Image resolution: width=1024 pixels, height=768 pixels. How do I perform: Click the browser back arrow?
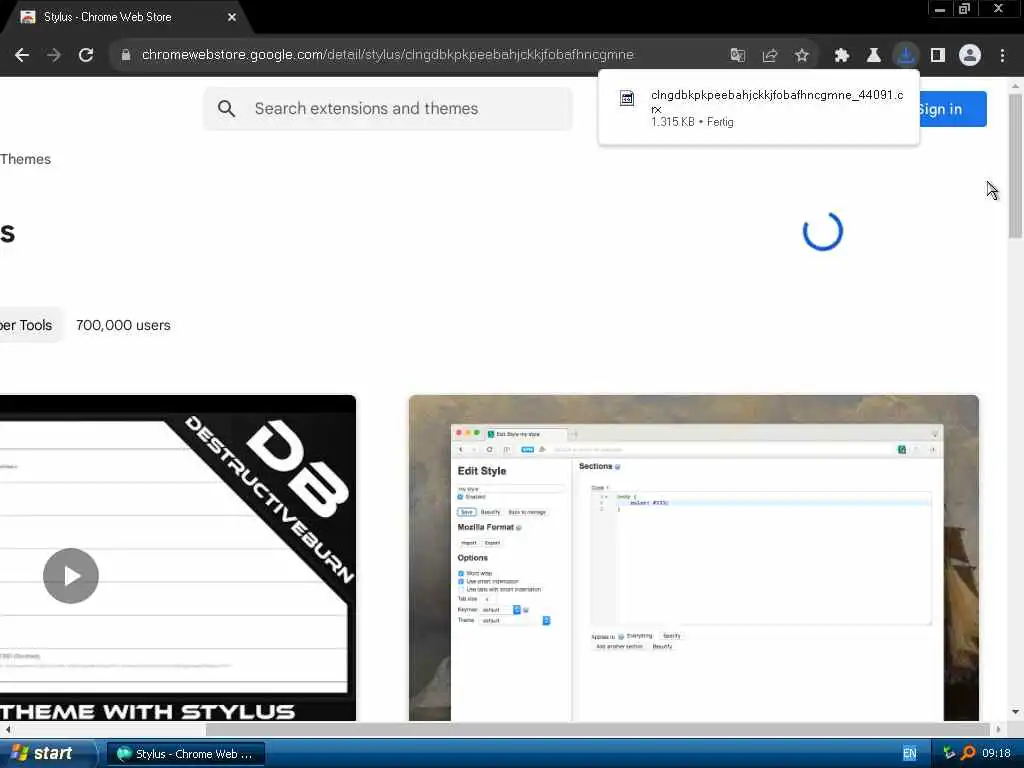tap(22, 55)
